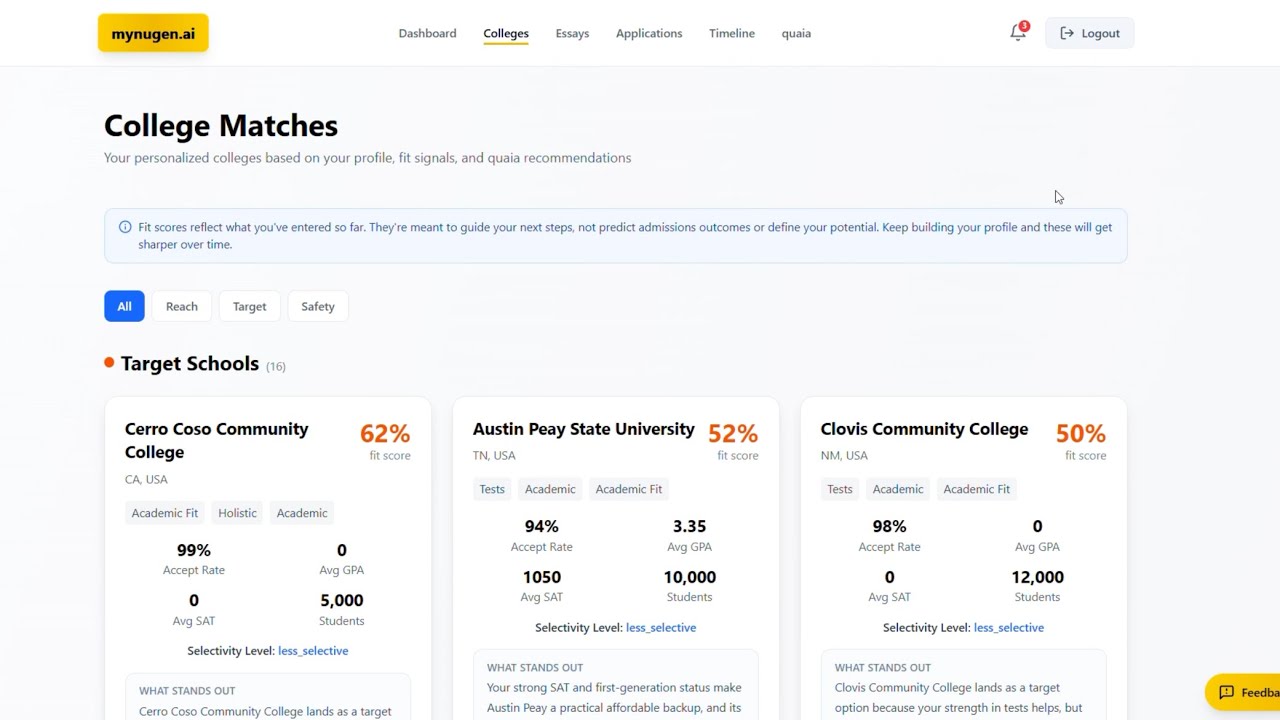This screenshot has width=1280, height=720.
Task: Click the Holistic tag on Cerro Coso
Action: (x=237, y=513)
